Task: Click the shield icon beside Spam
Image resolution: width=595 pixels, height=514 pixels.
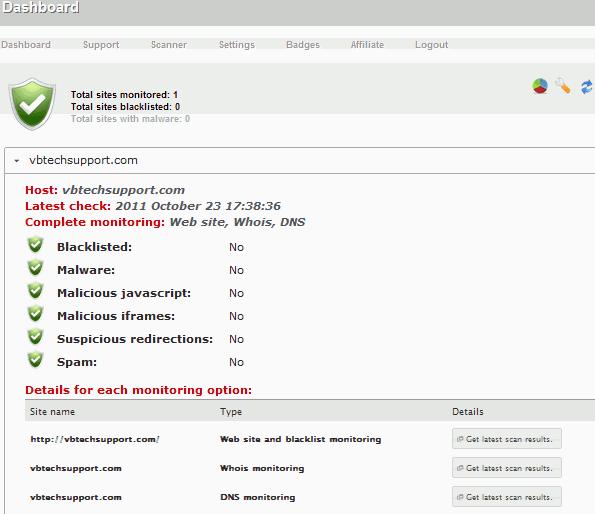Action: 36,360
